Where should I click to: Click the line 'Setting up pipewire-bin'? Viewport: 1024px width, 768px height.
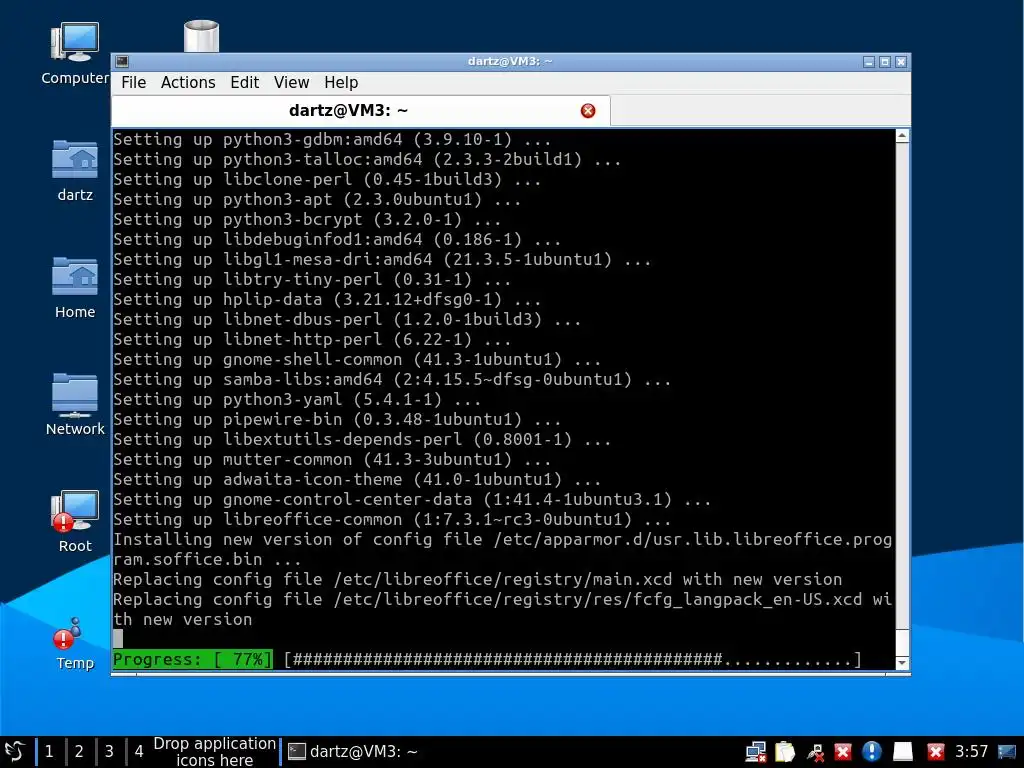[x=337, y=419]
